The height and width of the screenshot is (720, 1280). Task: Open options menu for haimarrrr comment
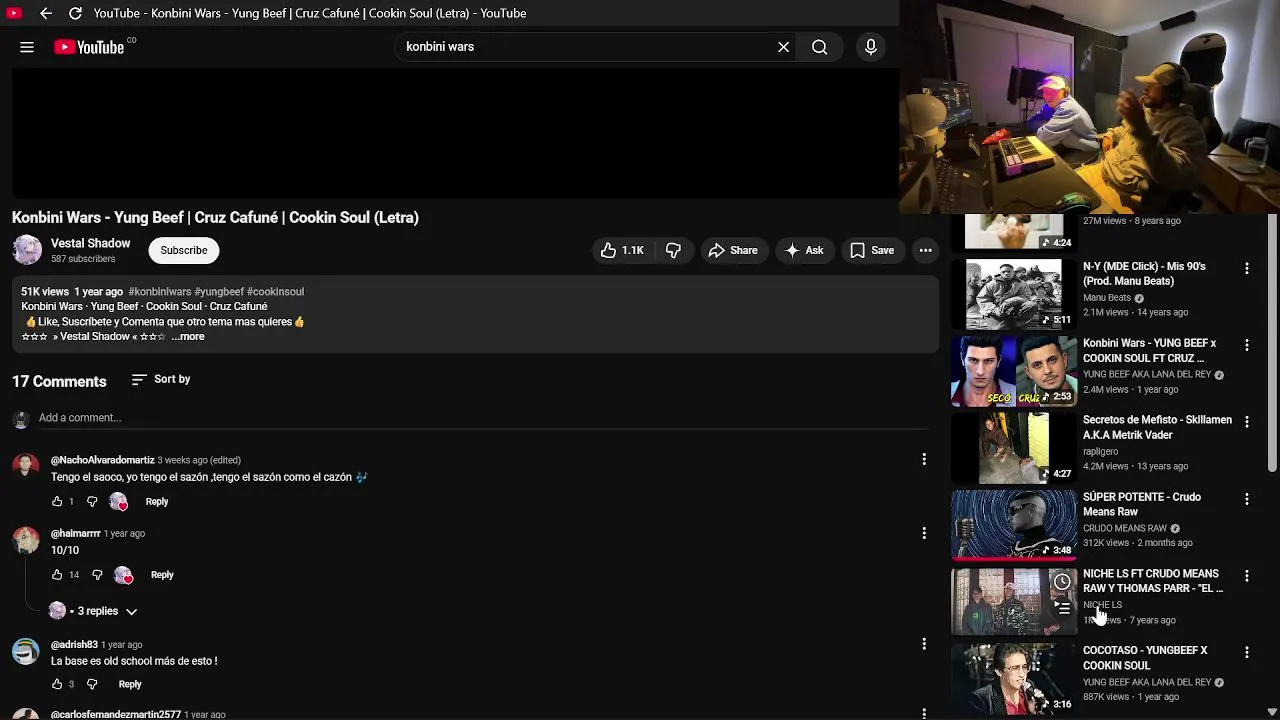click(924, 533)
